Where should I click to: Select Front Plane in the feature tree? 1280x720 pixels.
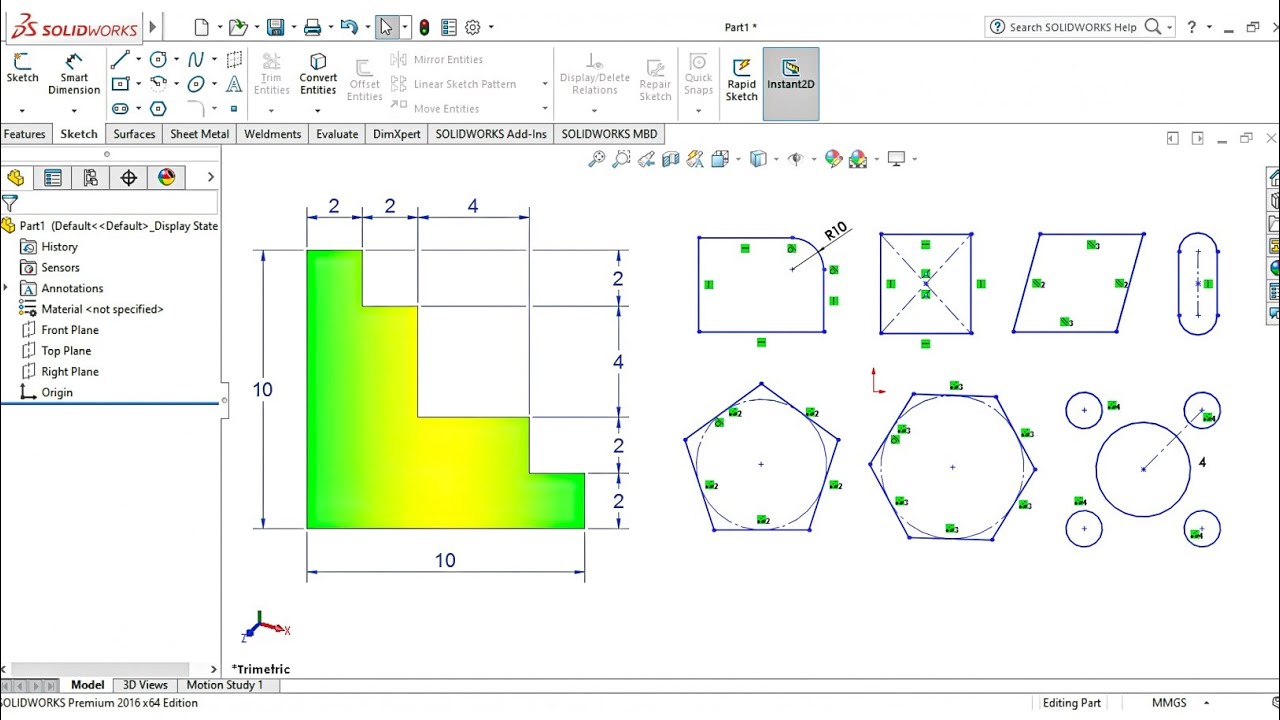click(x=70, y=330)
